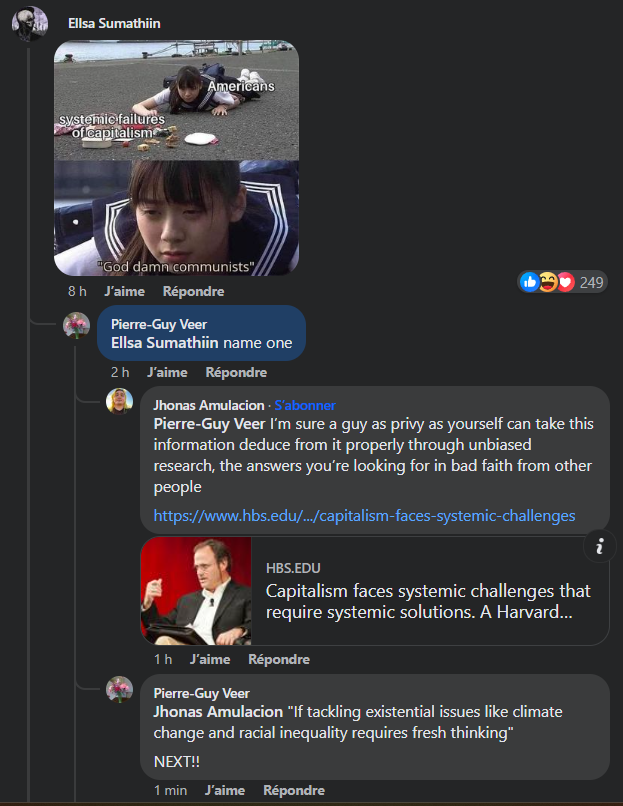
Task: Click S'abonner to follow Jhonas Amulacion
Action: click(x=305, y=405)
